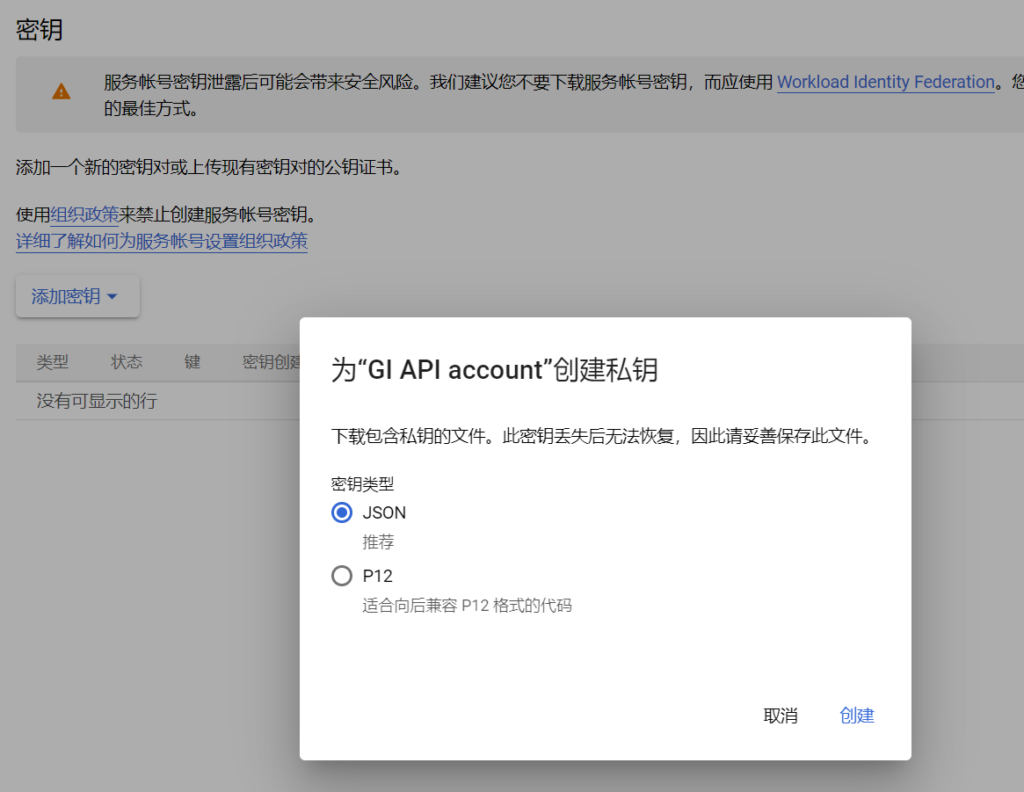1024x792 pixels.
Task: Open 详细了解如何为服务帐号设置组织政策 link
Action: tap(161, 240)
